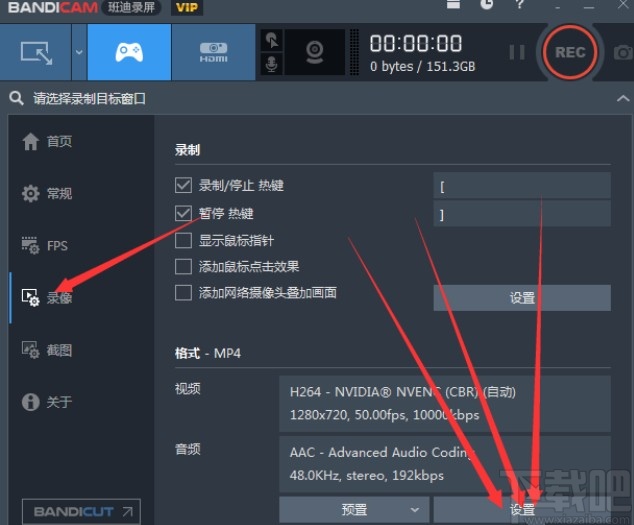
Task: Toggle 暂停 热键 checkbox
Action: [183, 213]
